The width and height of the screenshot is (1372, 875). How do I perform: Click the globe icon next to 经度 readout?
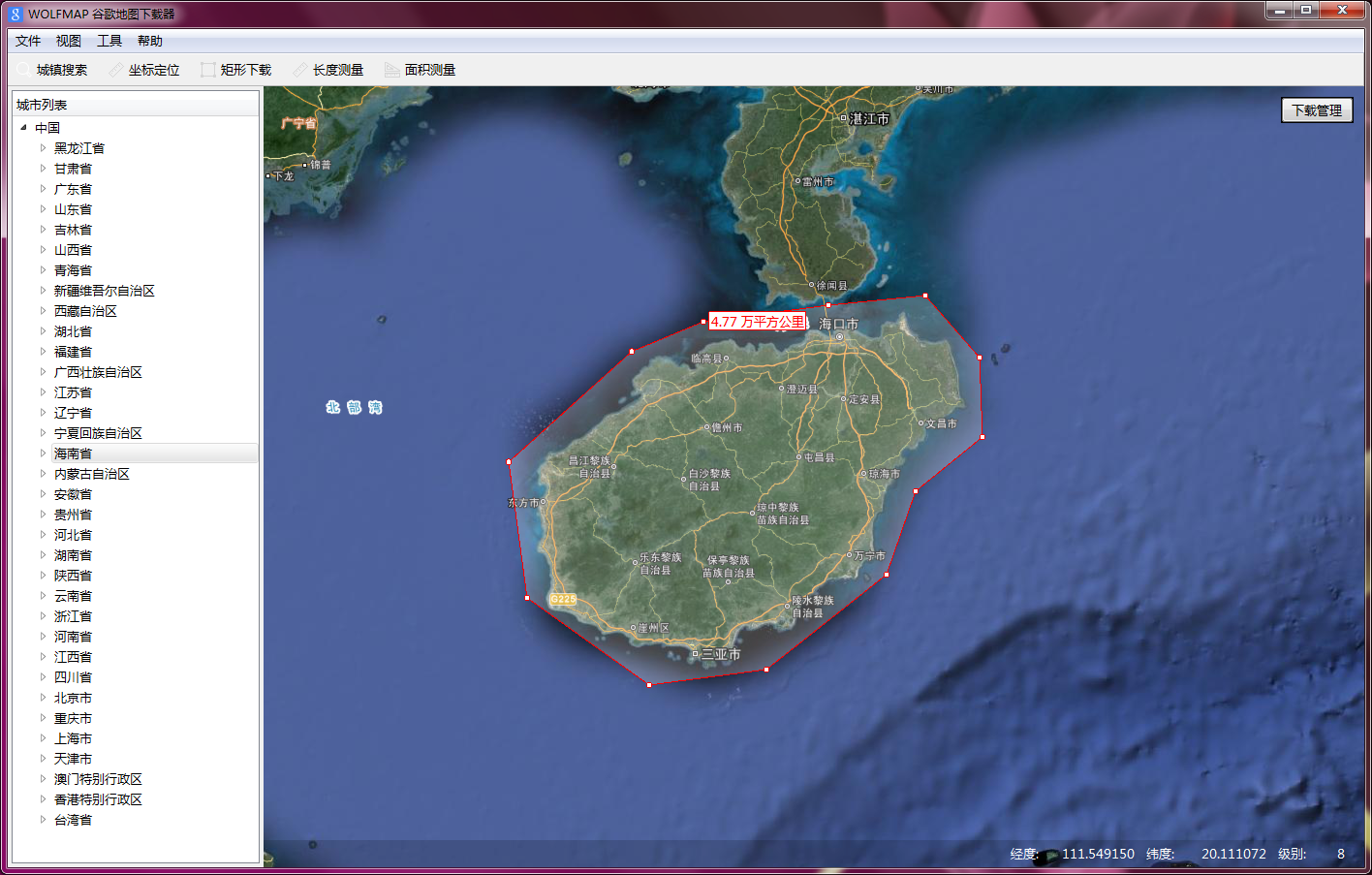click(x=1050, y=855)
